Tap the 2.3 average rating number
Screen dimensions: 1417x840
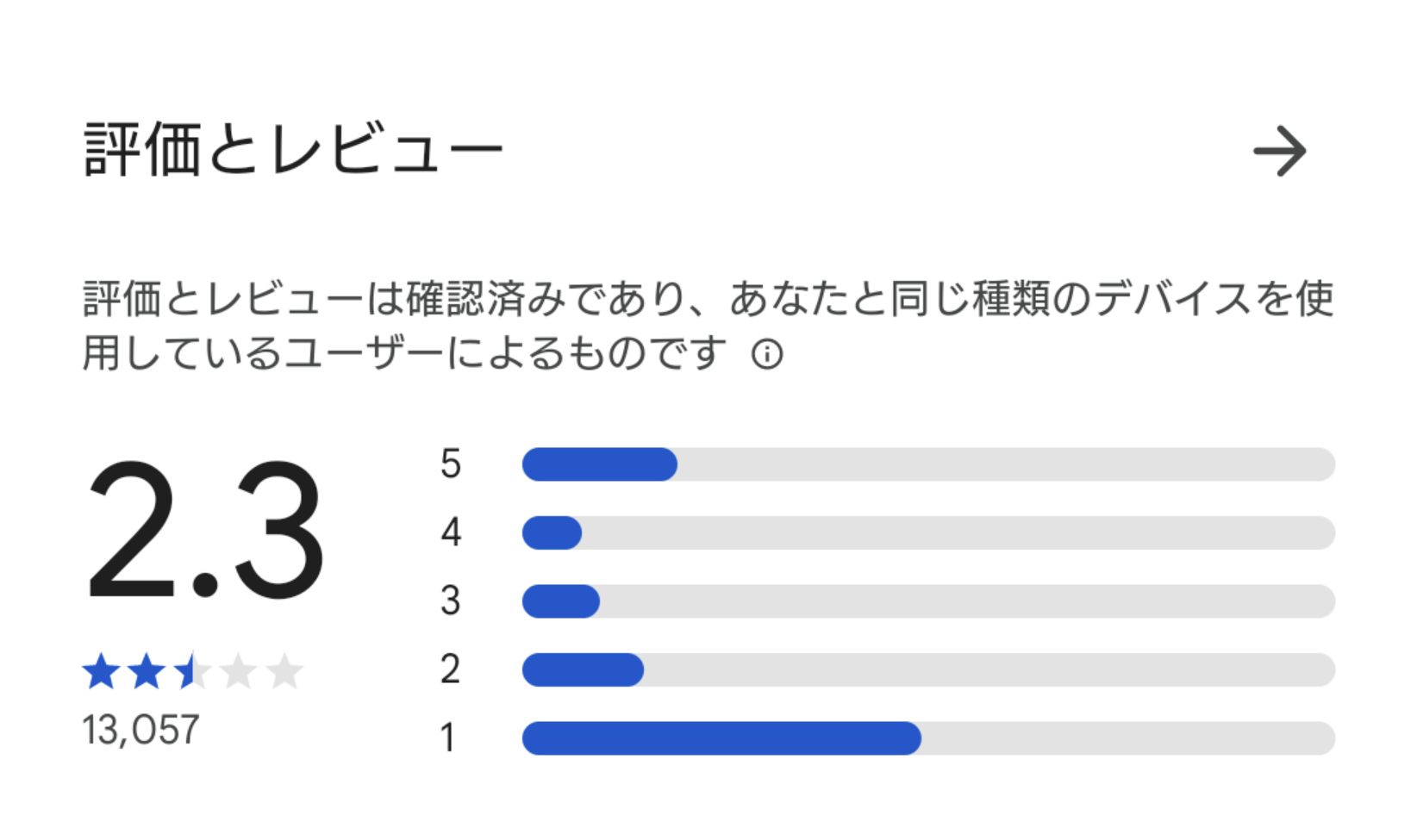tap(205, 530)
